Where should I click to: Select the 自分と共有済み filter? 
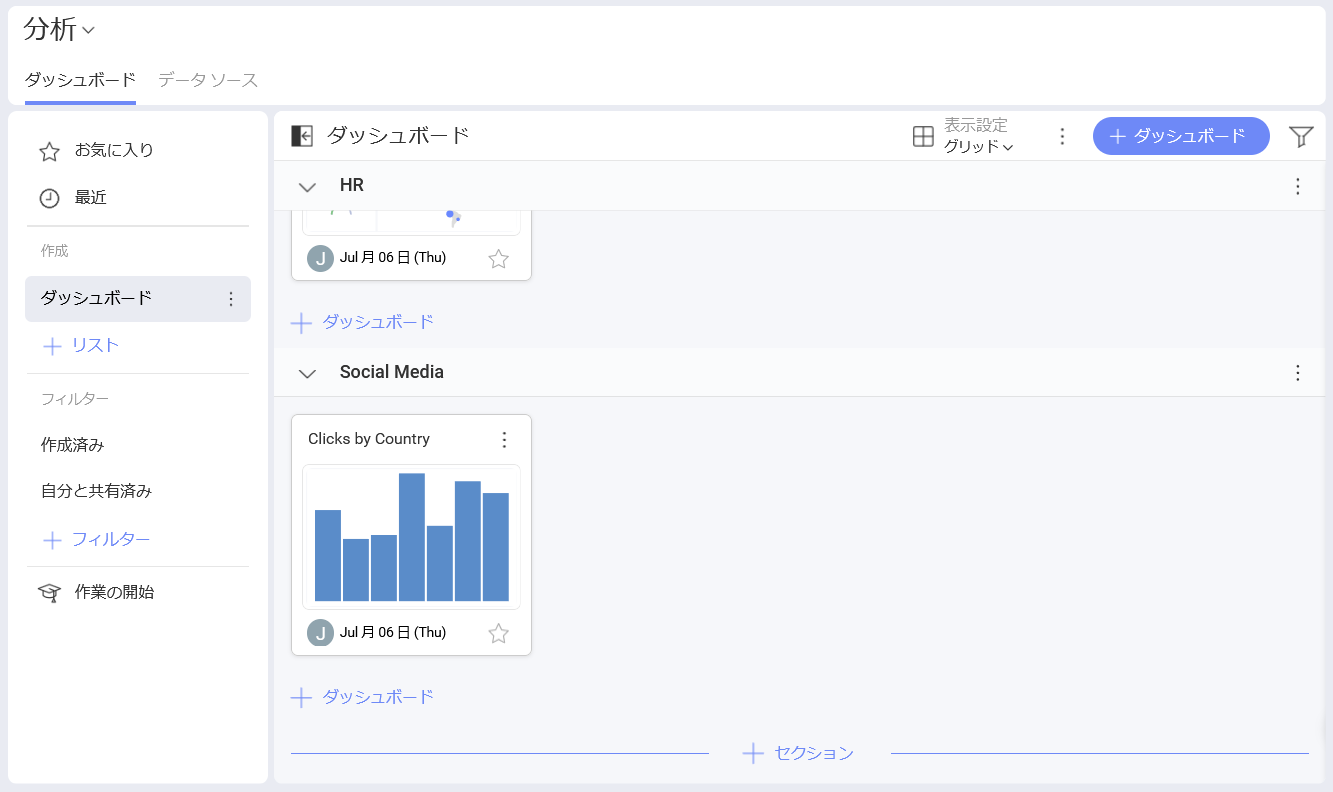pyautogui.click(x=96, y=491)
